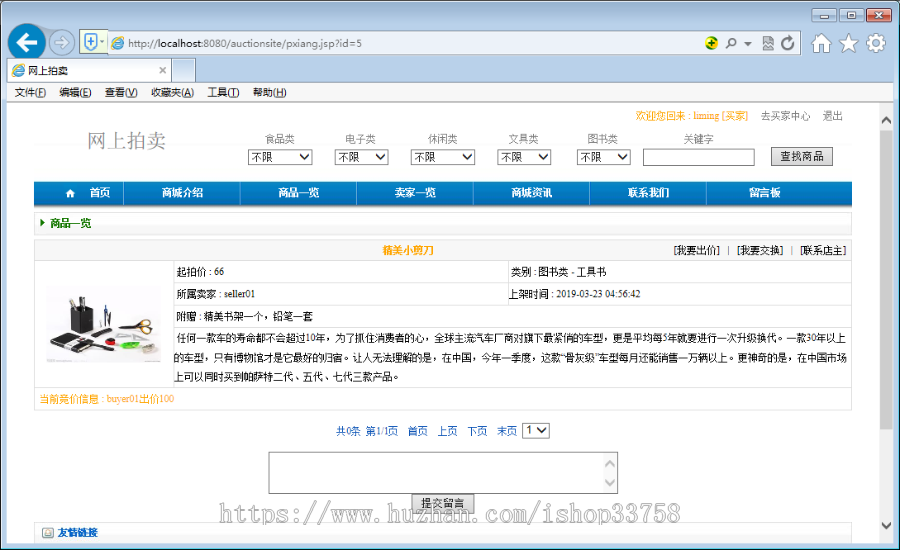
Task: Open the 查看(V) menu
Action: tap(121, 92)
